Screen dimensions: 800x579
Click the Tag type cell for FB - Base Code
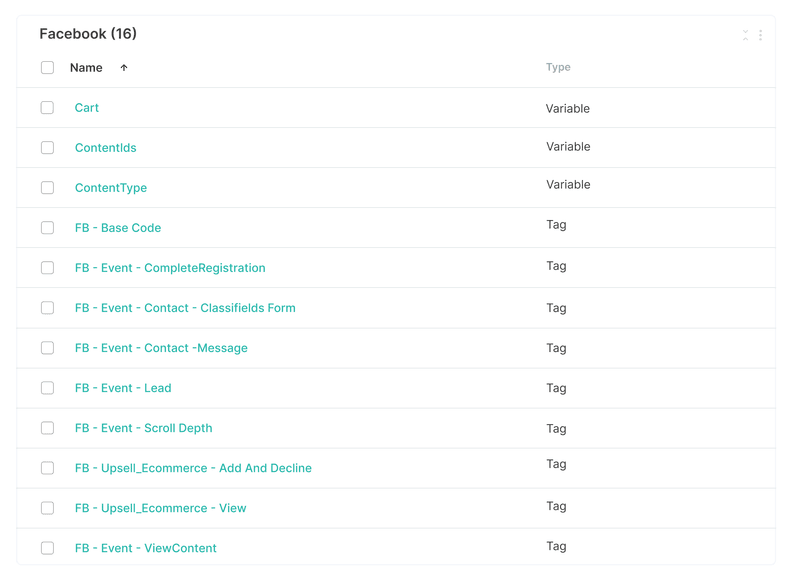[557, 225]
